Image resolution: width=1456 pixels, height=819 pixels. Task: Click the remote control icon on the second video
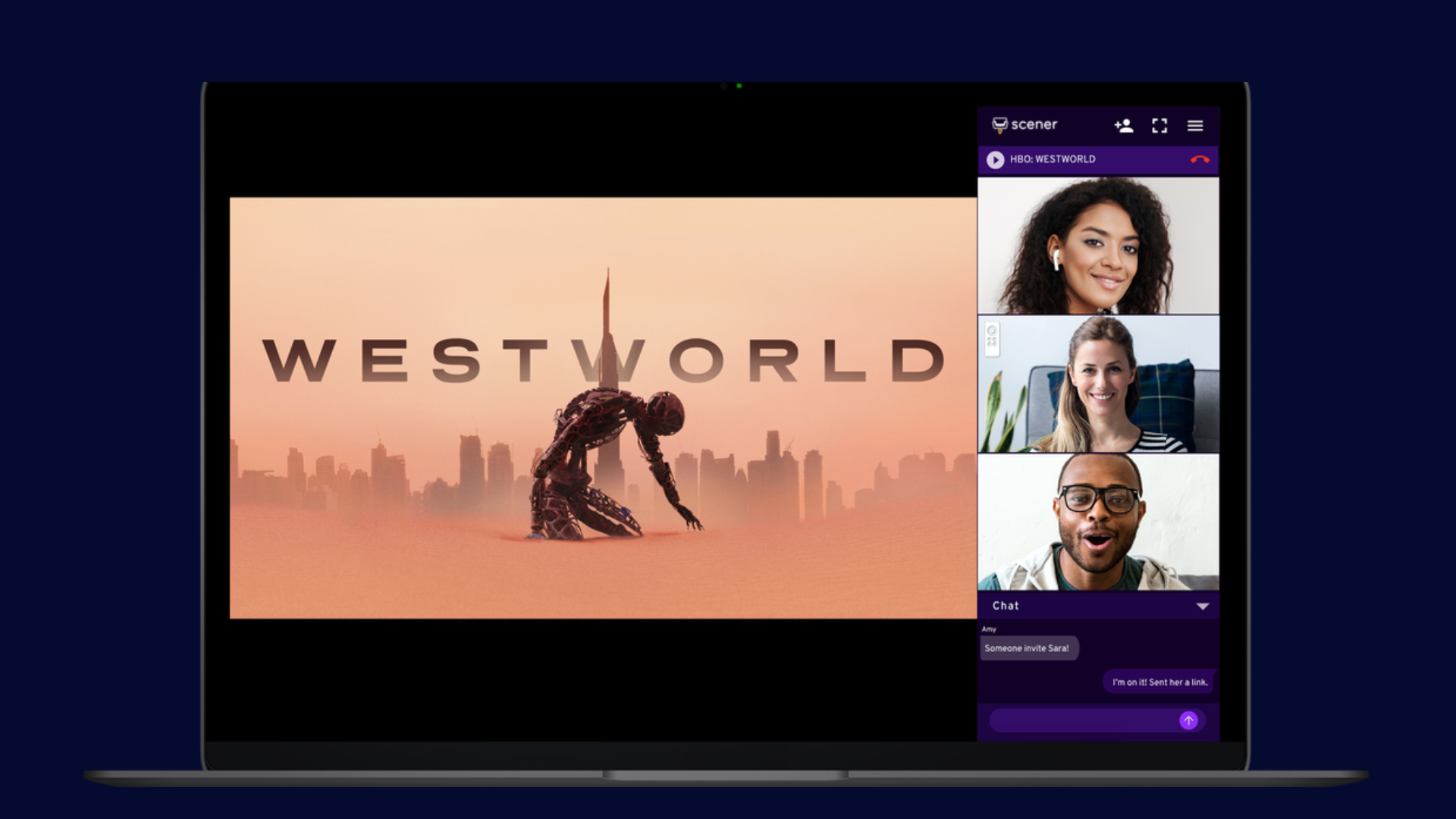[x=992, y=338]
